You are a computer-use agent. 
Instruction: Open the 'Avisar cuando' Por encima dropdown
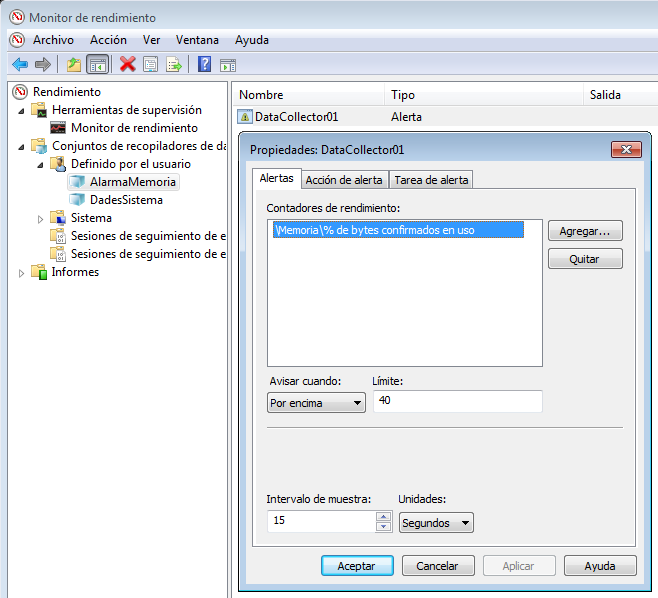(317, 403)
